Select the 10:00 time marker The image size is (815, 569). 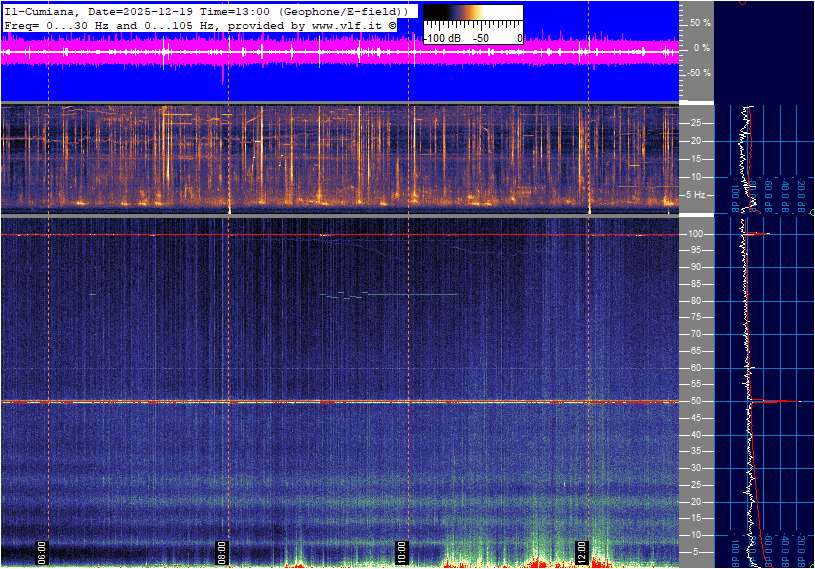point(401,549)
